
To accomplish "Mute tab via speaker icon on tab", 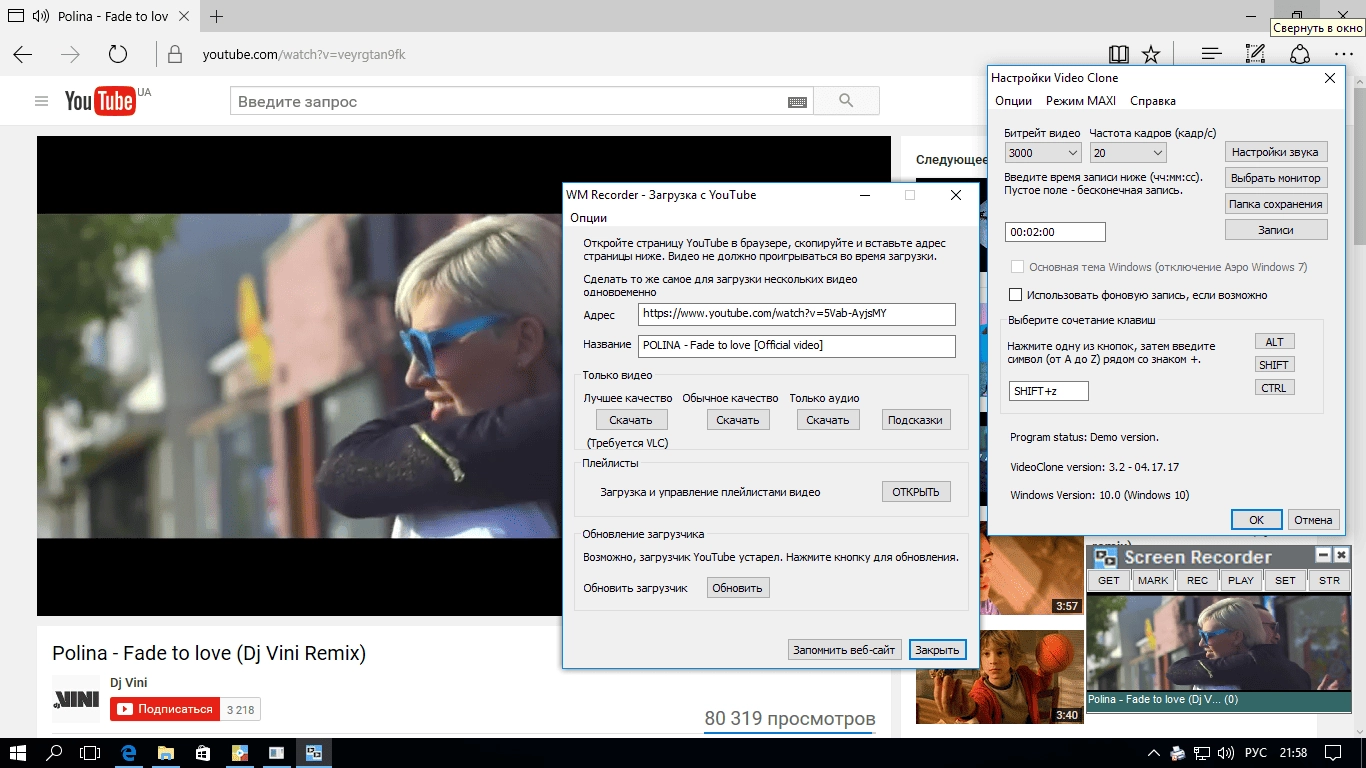I will pyautogui.click(x=40, y=16).
